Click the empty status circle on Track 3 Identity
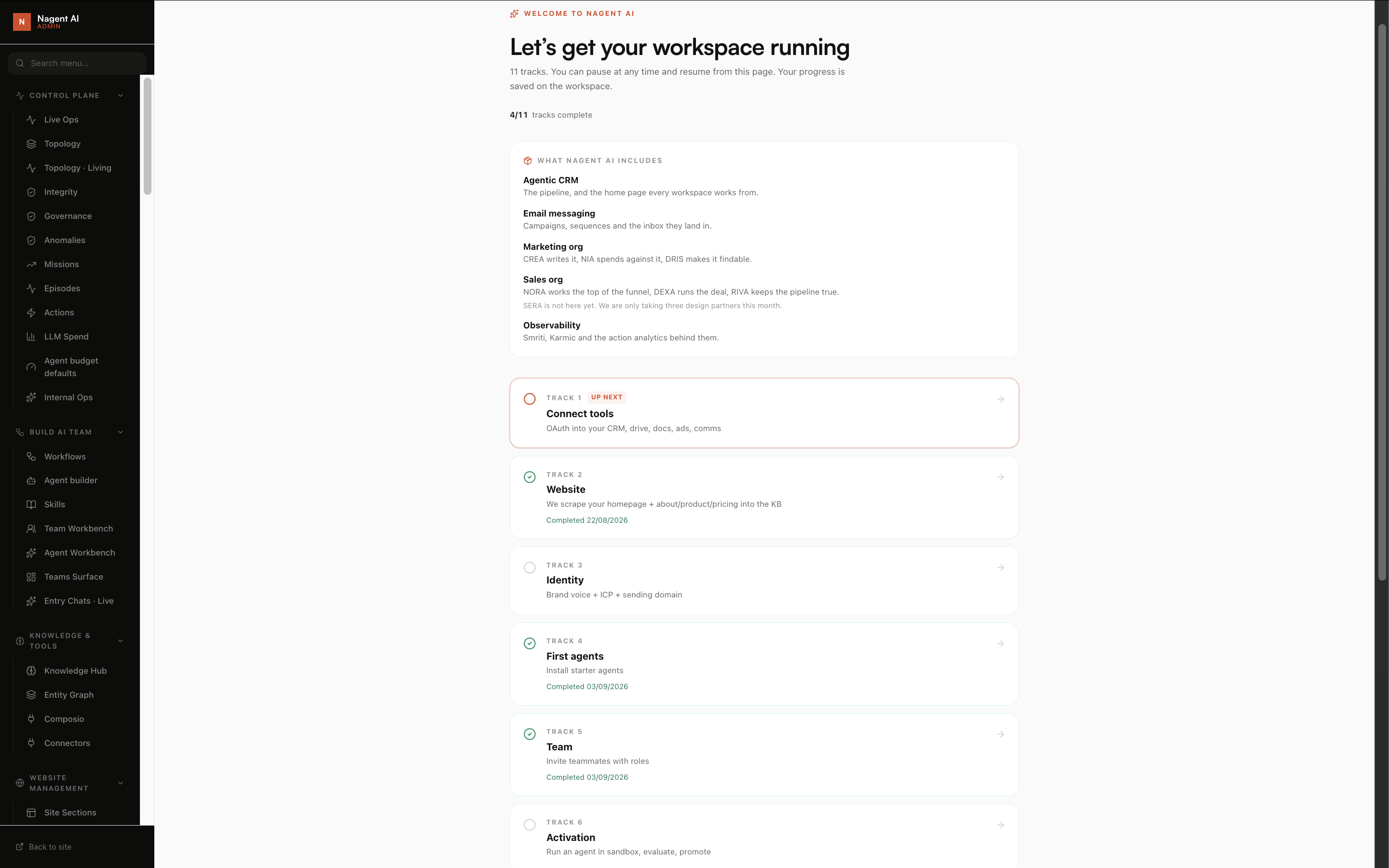The width and height of the screenshot is (1389, 868). point(530,568)
